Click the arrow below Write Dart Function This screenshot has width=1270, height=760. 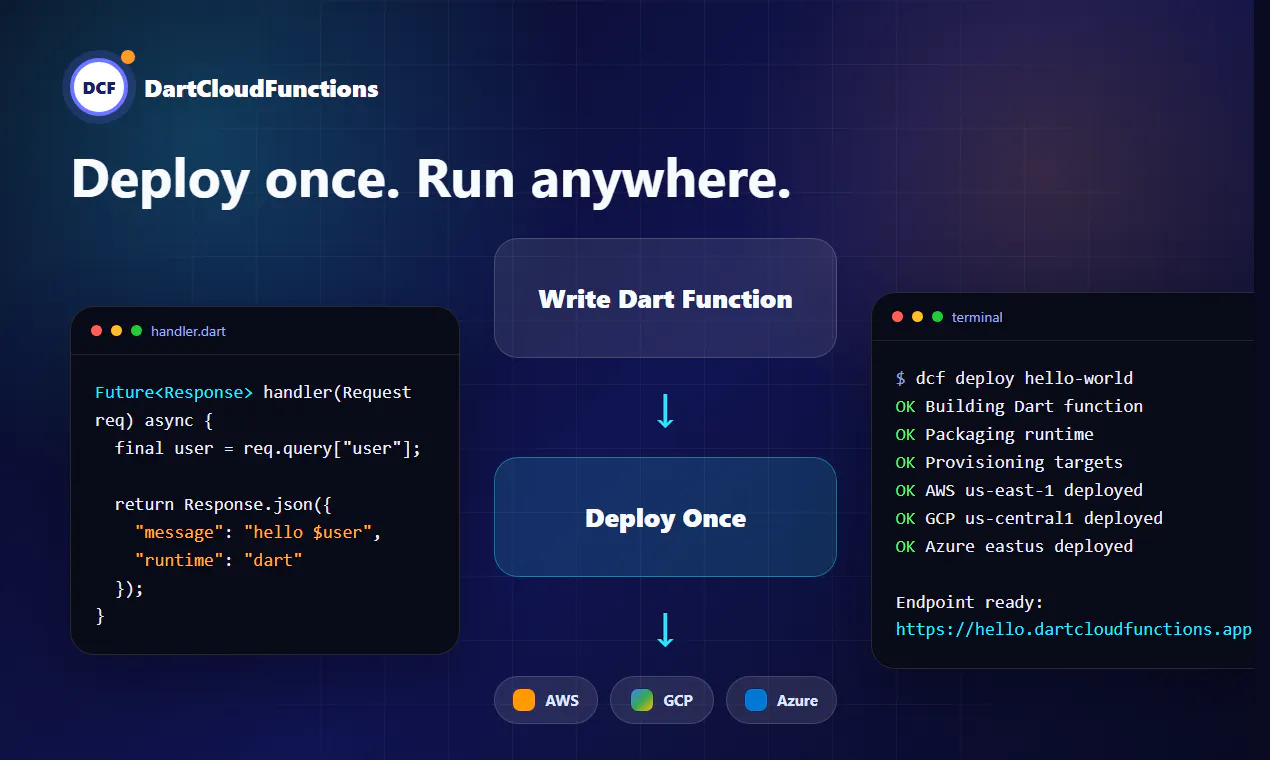click(x=665, y=409)
